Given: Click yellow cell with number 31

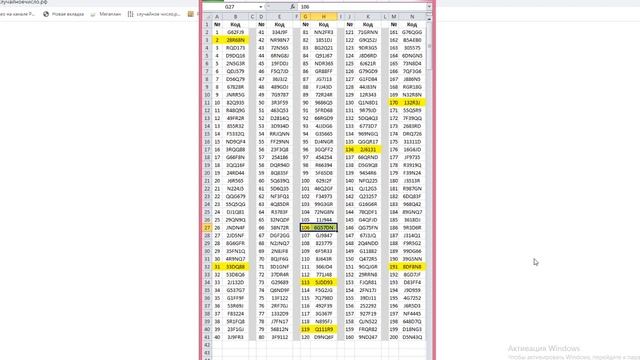Looking at the screenshot, I should (217, 267).
